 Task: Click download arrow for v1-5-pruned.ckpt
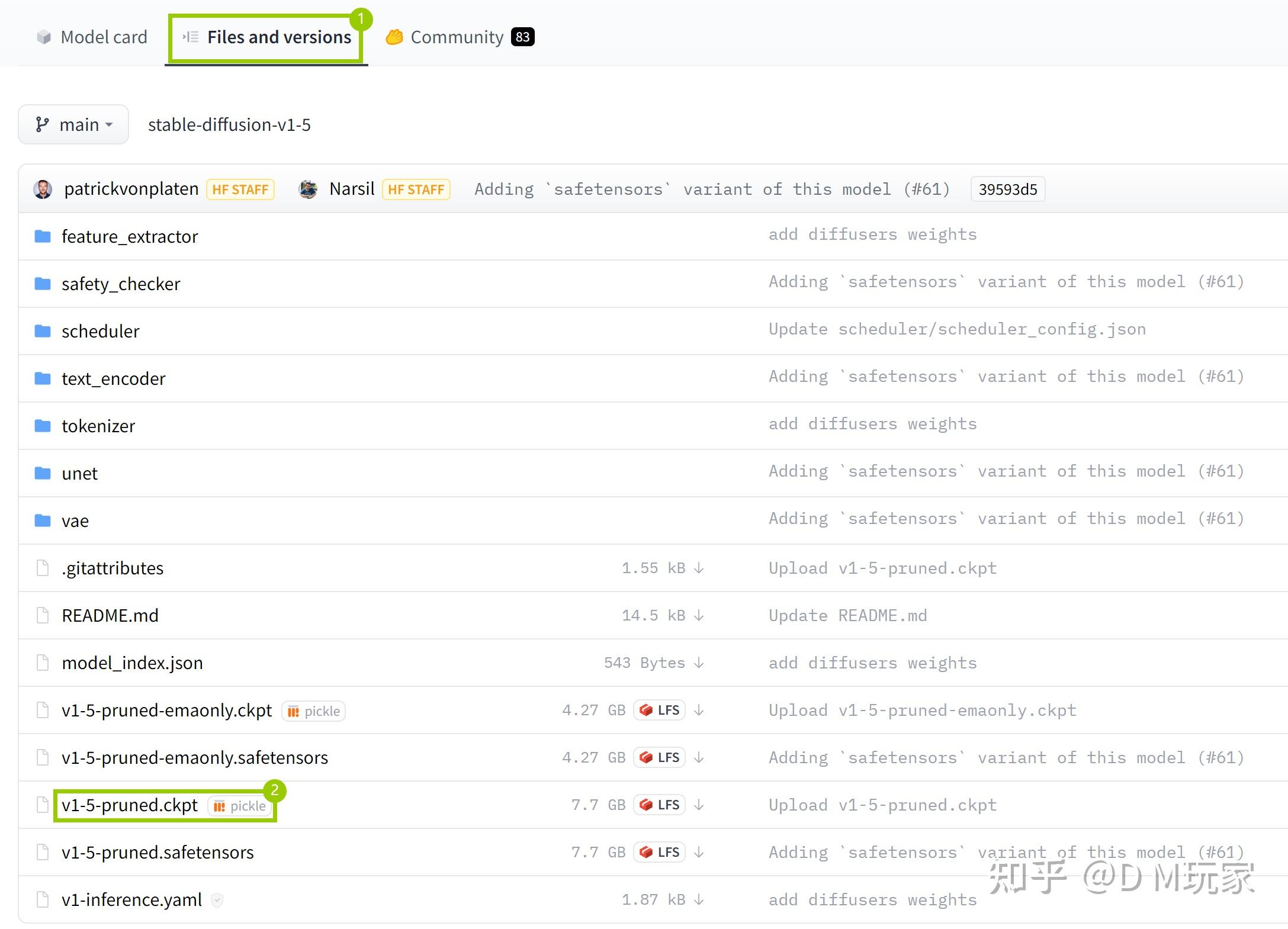[x=699, y=805]
